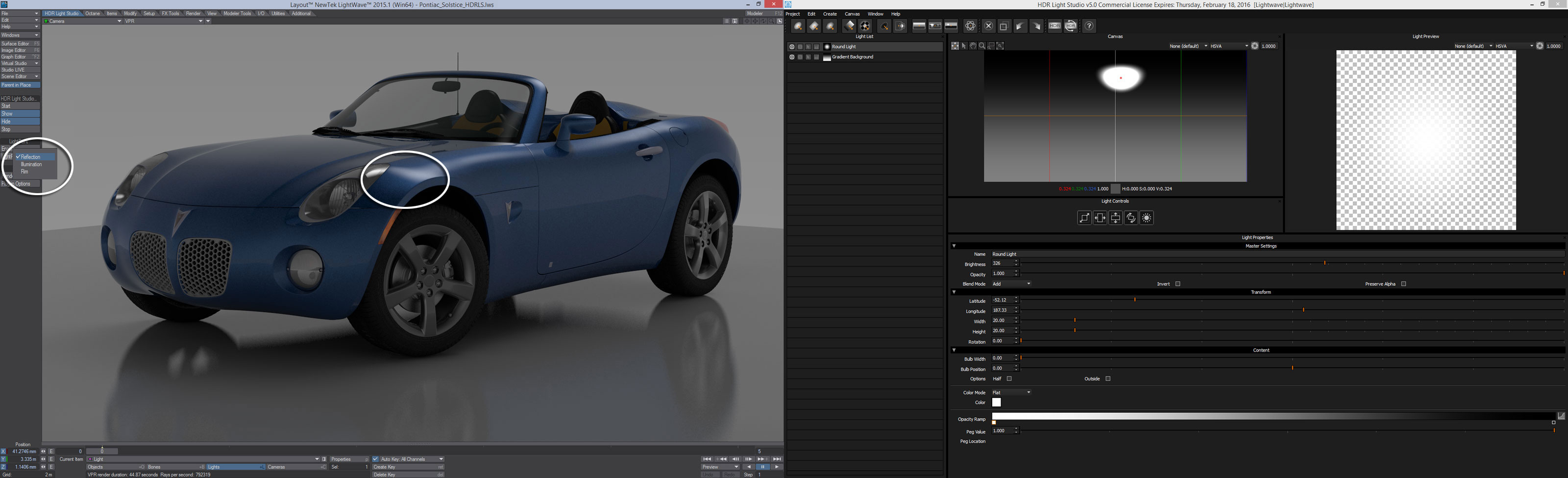Select the Cameras item mode button
1568x478 pixels.
click(x=297, y=467)
